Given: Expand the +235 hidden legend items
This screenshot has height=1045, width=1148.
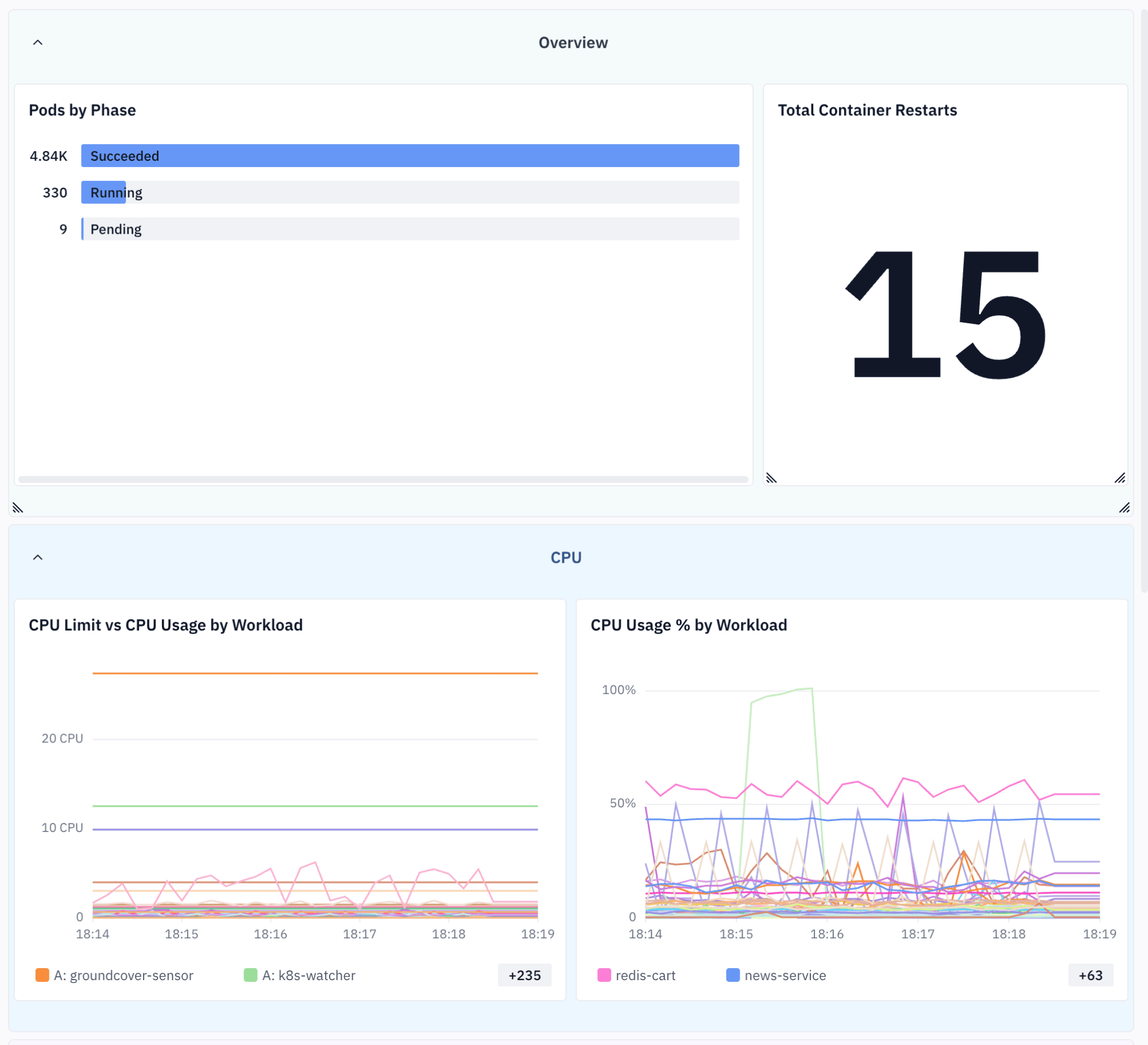Looking at the screenshot, I should pyautogui.click(x=524, y=976).
